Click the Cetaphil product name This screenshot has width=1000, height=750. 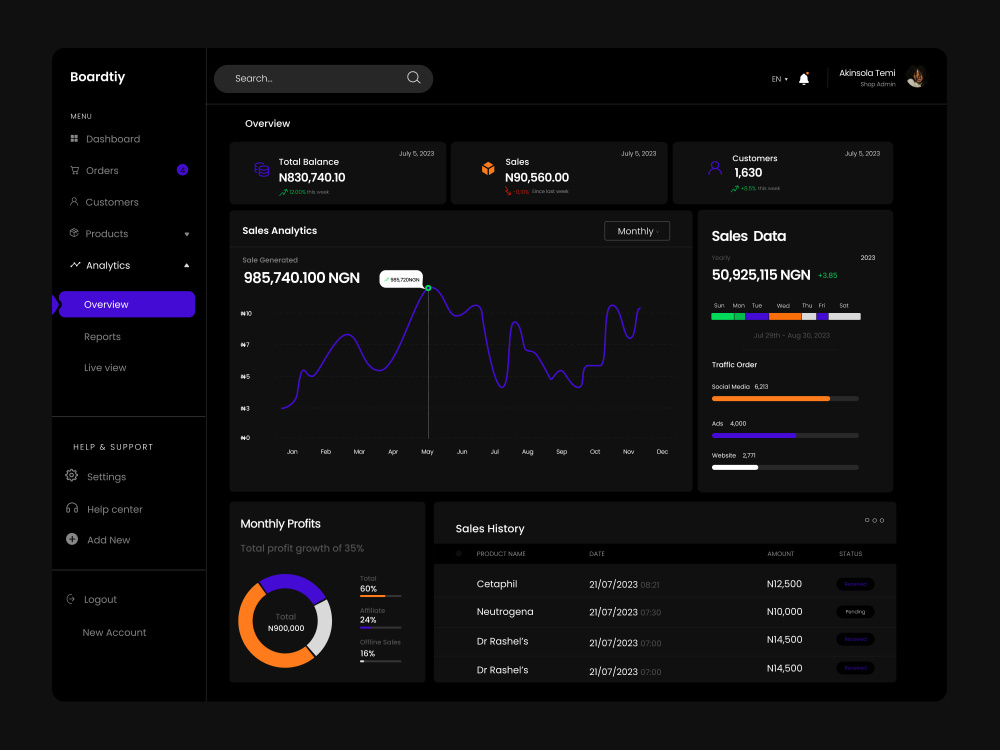497,584
